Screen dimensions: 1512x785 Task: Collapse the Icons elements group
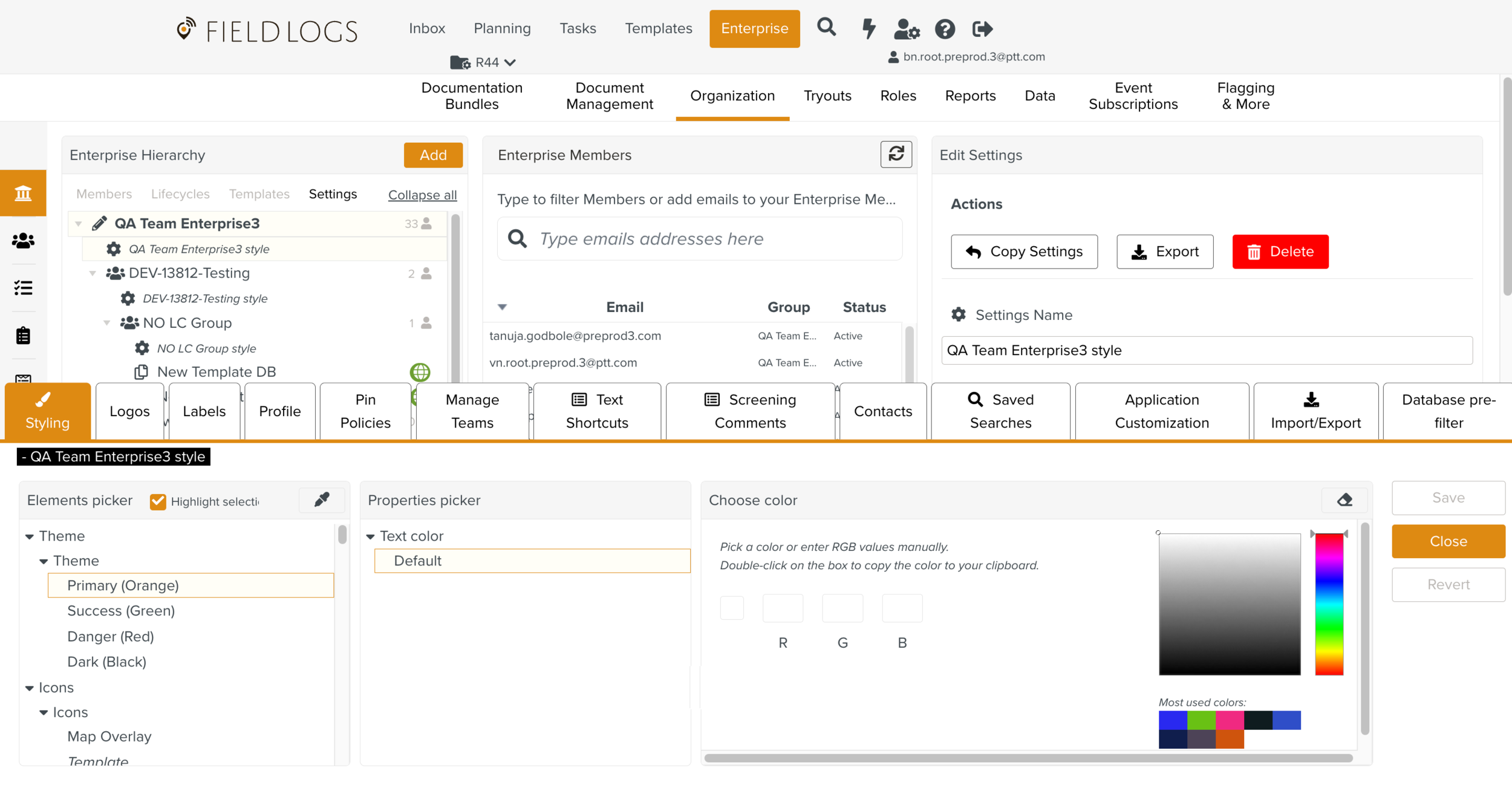coord(30,688)
